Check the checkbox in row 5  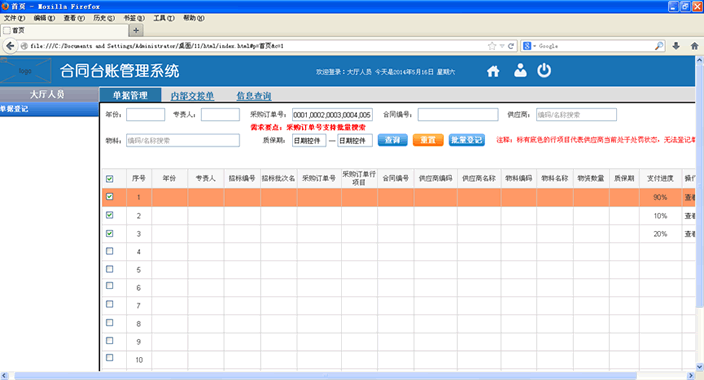tap(110, 269)
